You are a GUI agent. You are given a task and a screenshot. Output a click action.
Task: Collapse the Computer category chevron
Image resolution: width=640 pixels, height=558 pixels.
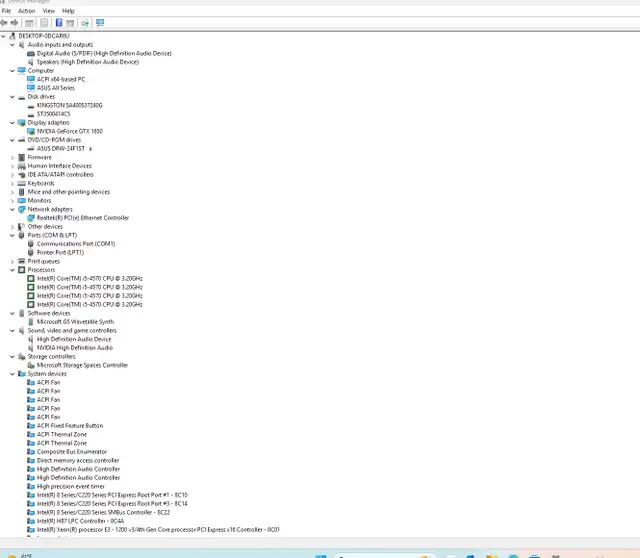coord(12,71)
